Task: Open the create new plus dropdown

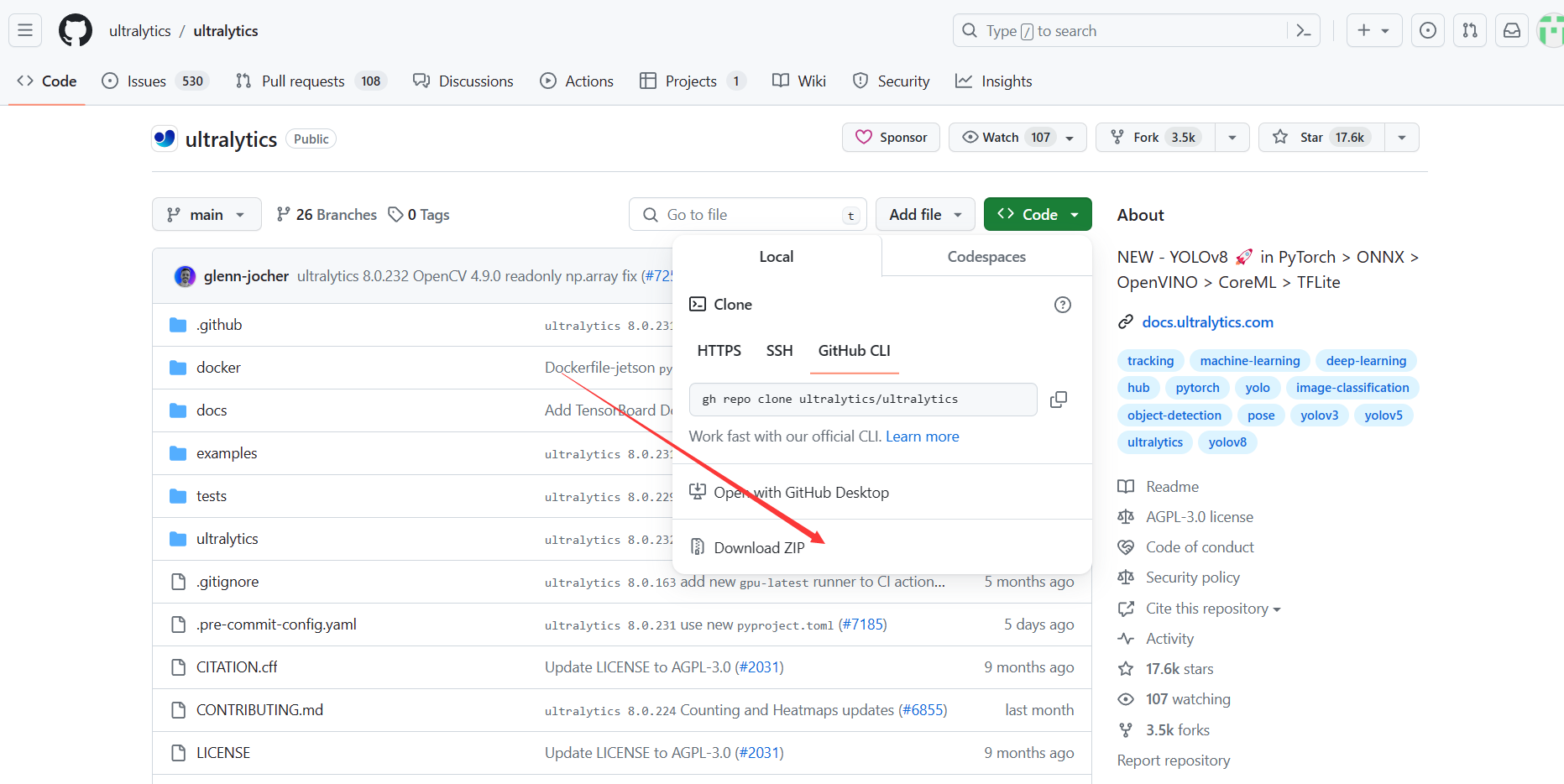Action: pos(1374,31)
